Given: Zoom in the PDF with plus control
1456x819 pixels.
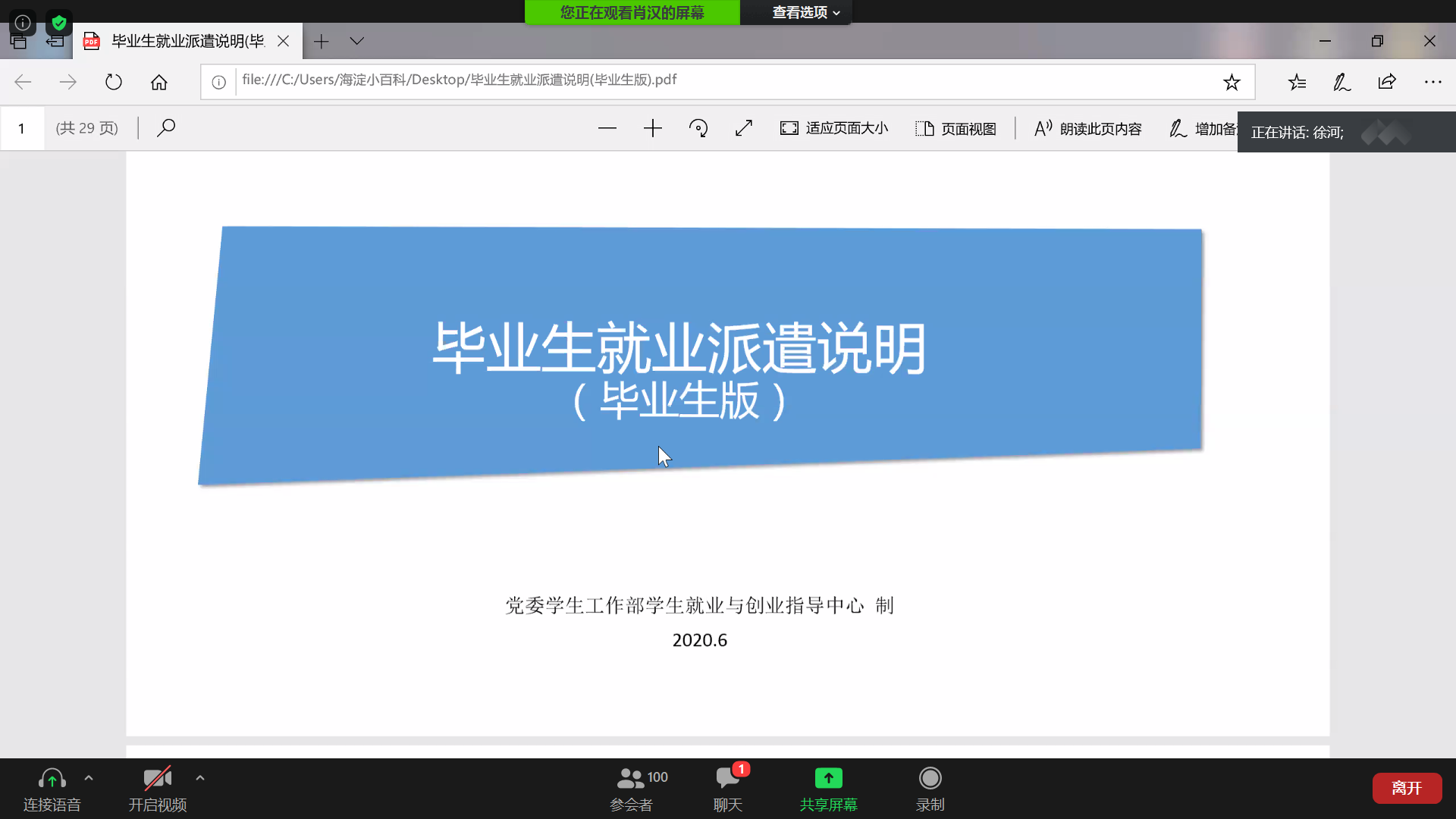Looking at the screenshot, I should click(652, 128).
